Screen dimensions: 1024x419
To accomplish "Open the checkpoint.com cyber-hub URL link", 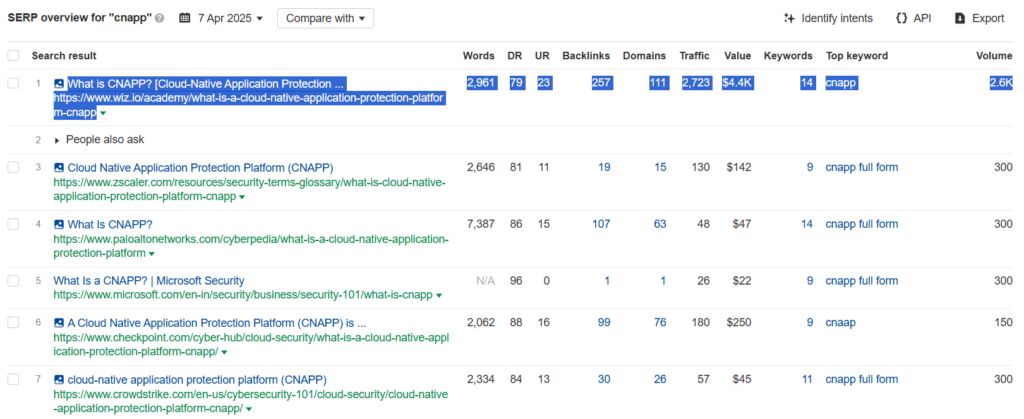I will pyautogui.click(x=251, y=345).
